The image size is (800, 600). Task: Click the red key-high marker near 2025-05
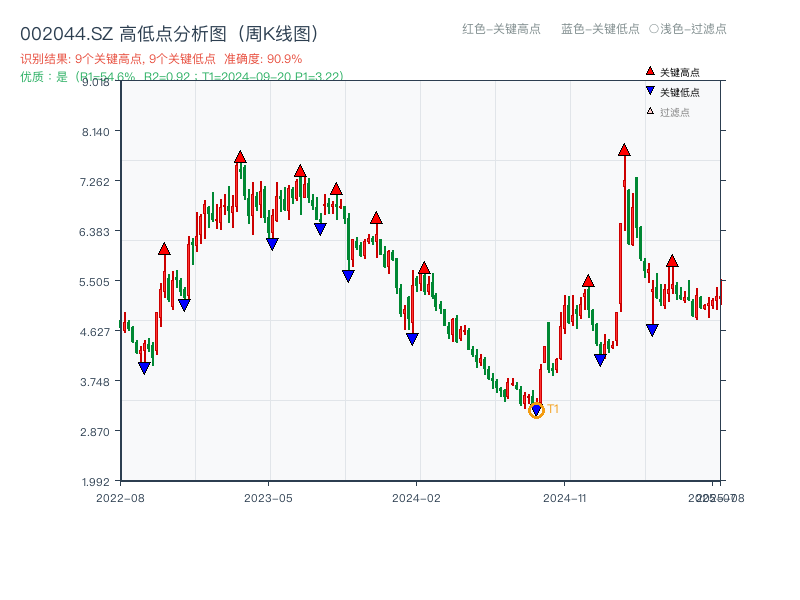pos(673,262)
